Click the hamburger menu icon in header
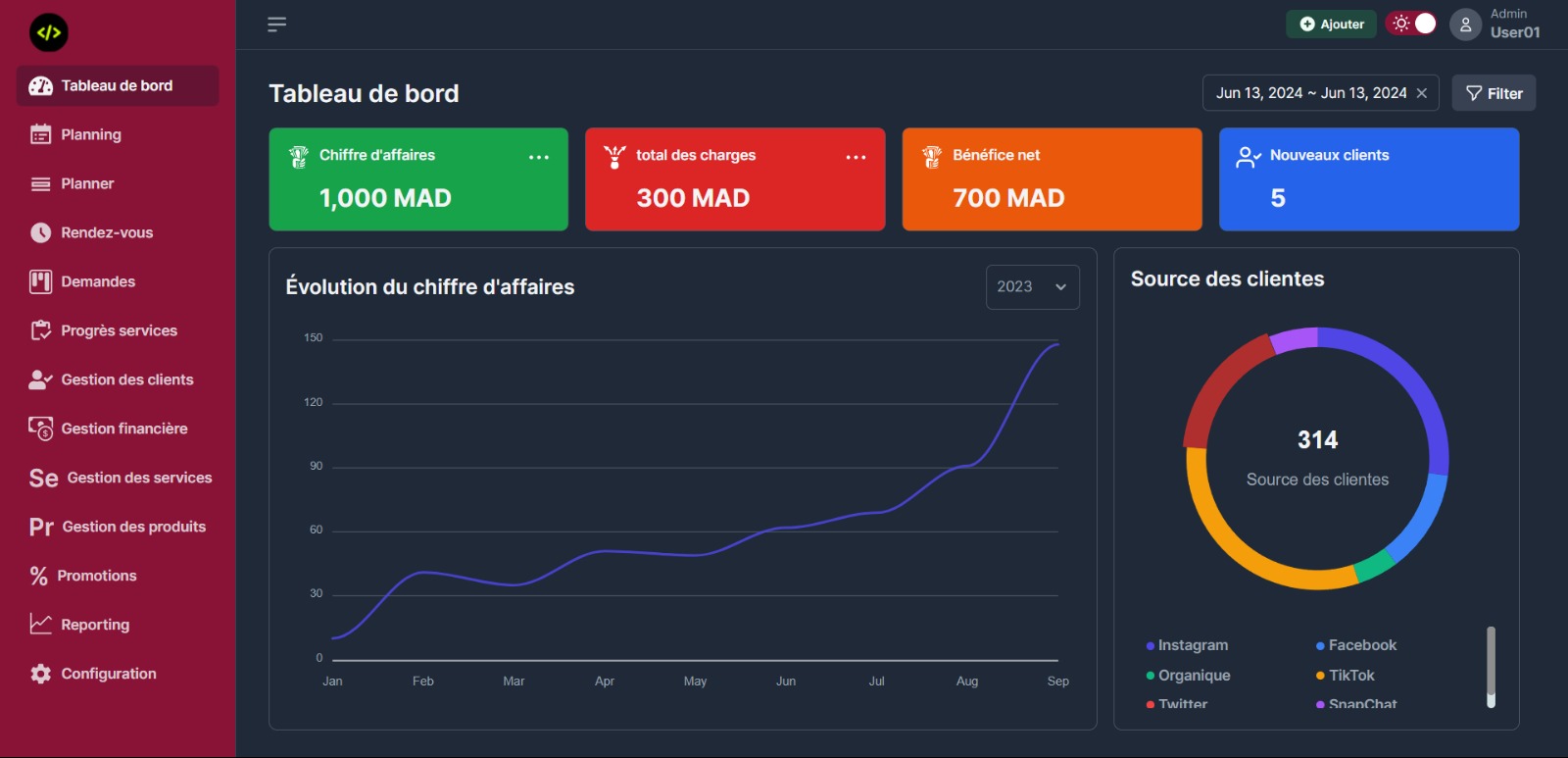 (x=276, y=25)
